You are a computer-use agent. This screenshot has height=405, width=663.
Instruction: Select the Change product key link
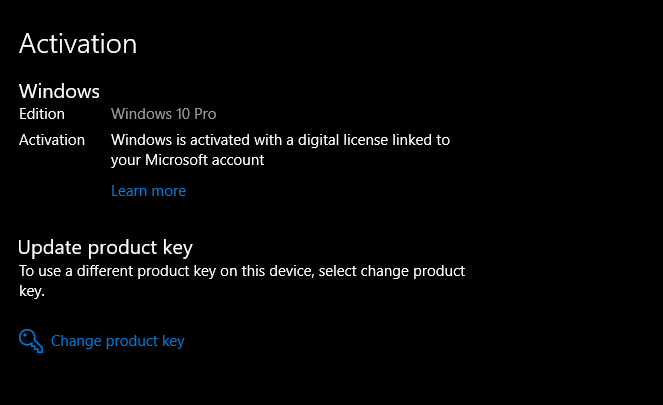pos(118,341)
